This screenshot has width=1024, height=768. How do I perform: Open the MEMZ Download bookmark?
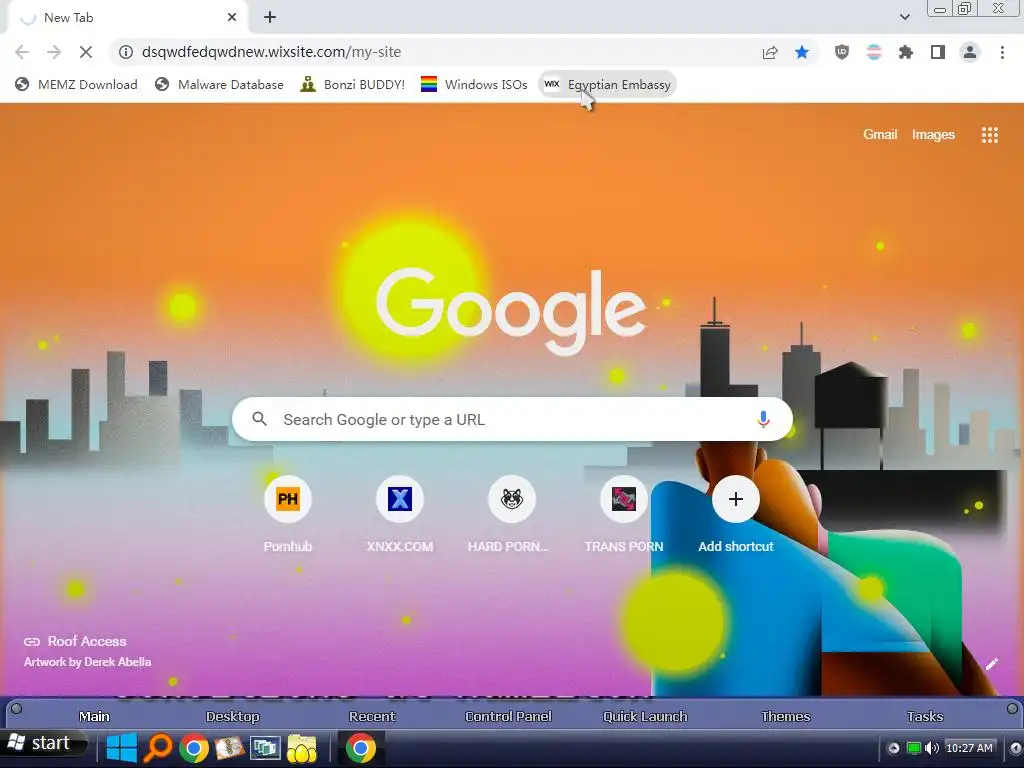click(x=76, y=84)
